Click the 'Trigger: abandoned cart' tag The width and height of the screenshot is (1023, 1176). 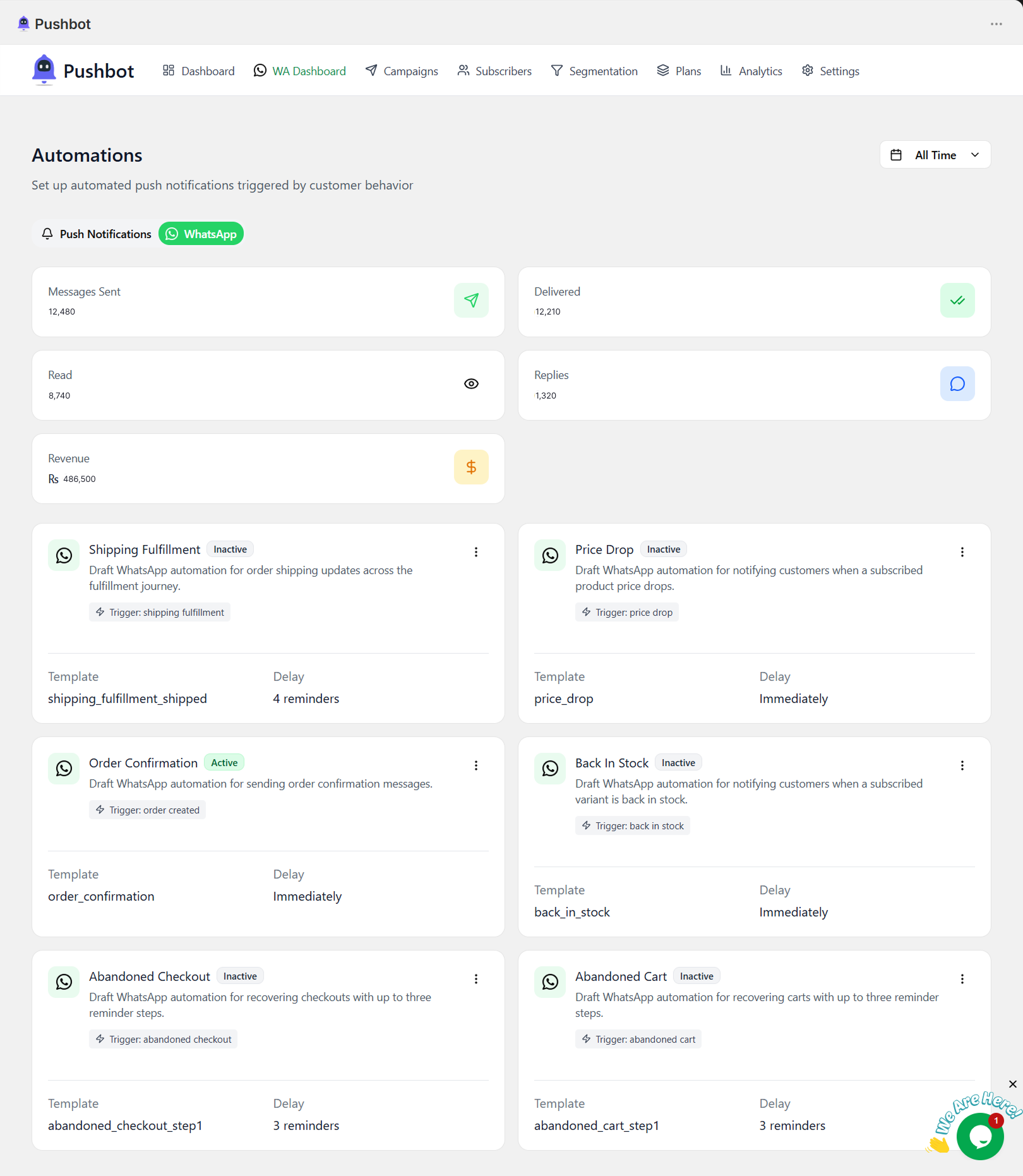(x=638, y=1040)
